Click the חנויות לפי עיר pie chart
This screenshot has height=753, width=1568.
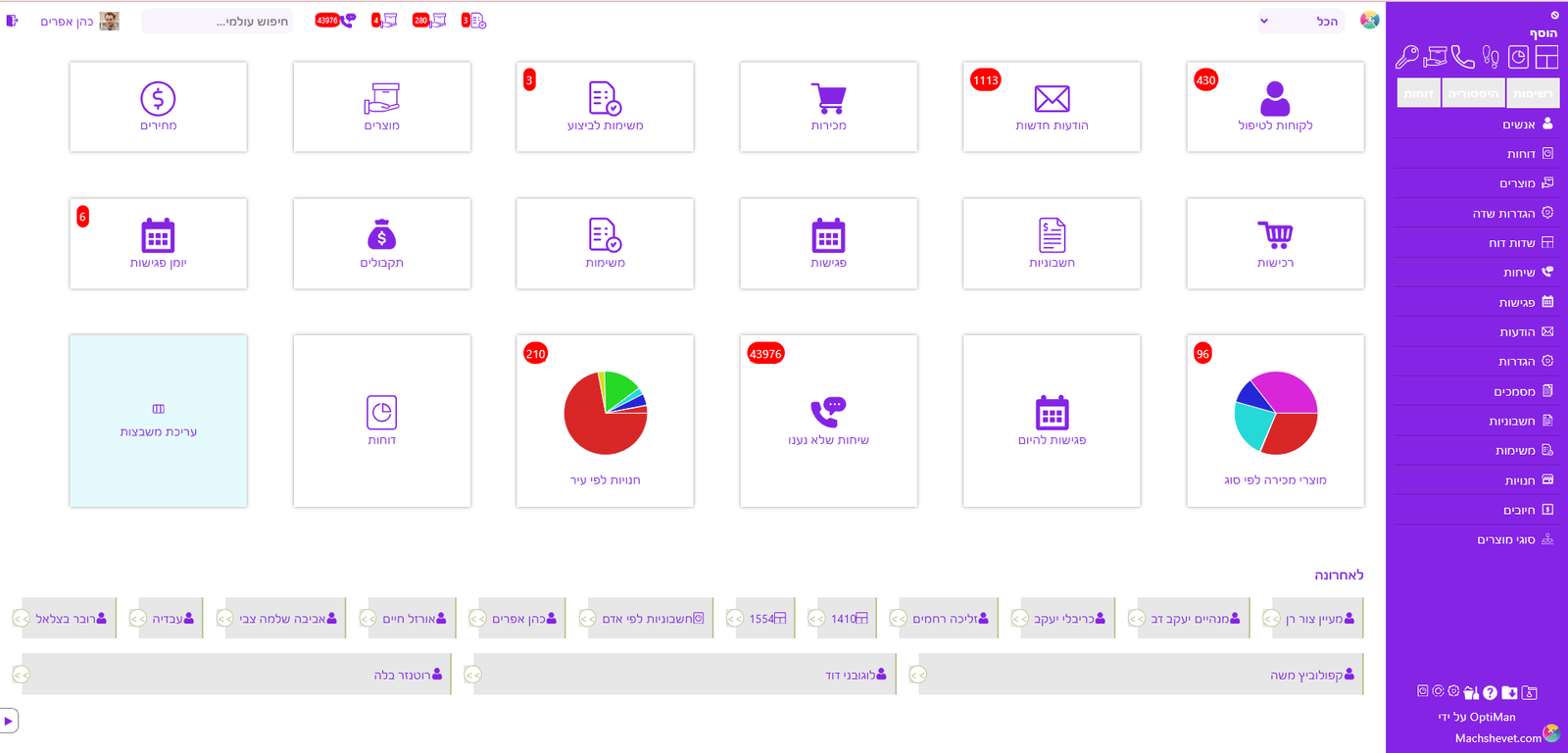pos(606,413)
